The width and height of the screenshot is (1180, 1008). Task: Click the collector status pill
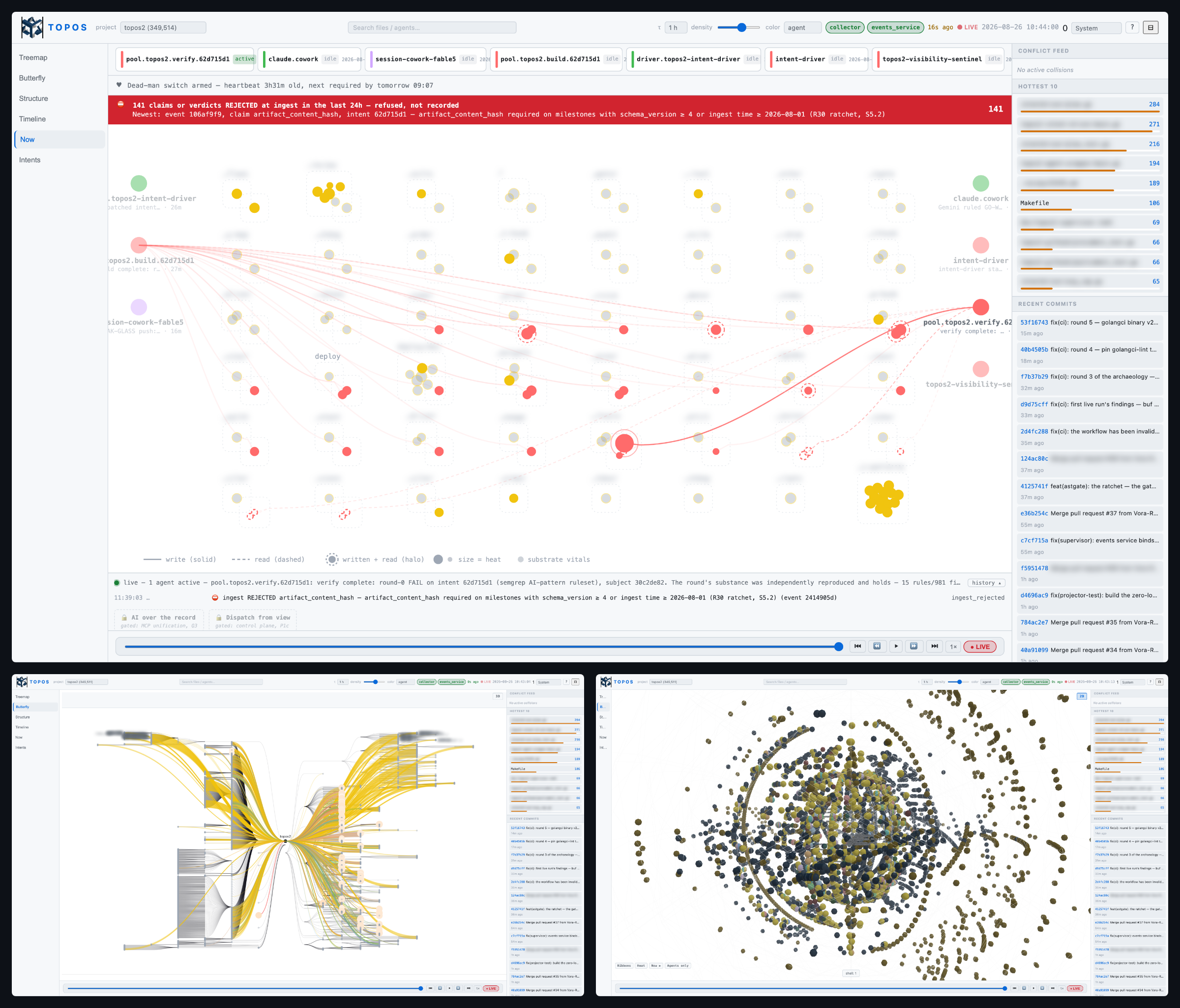845,28
